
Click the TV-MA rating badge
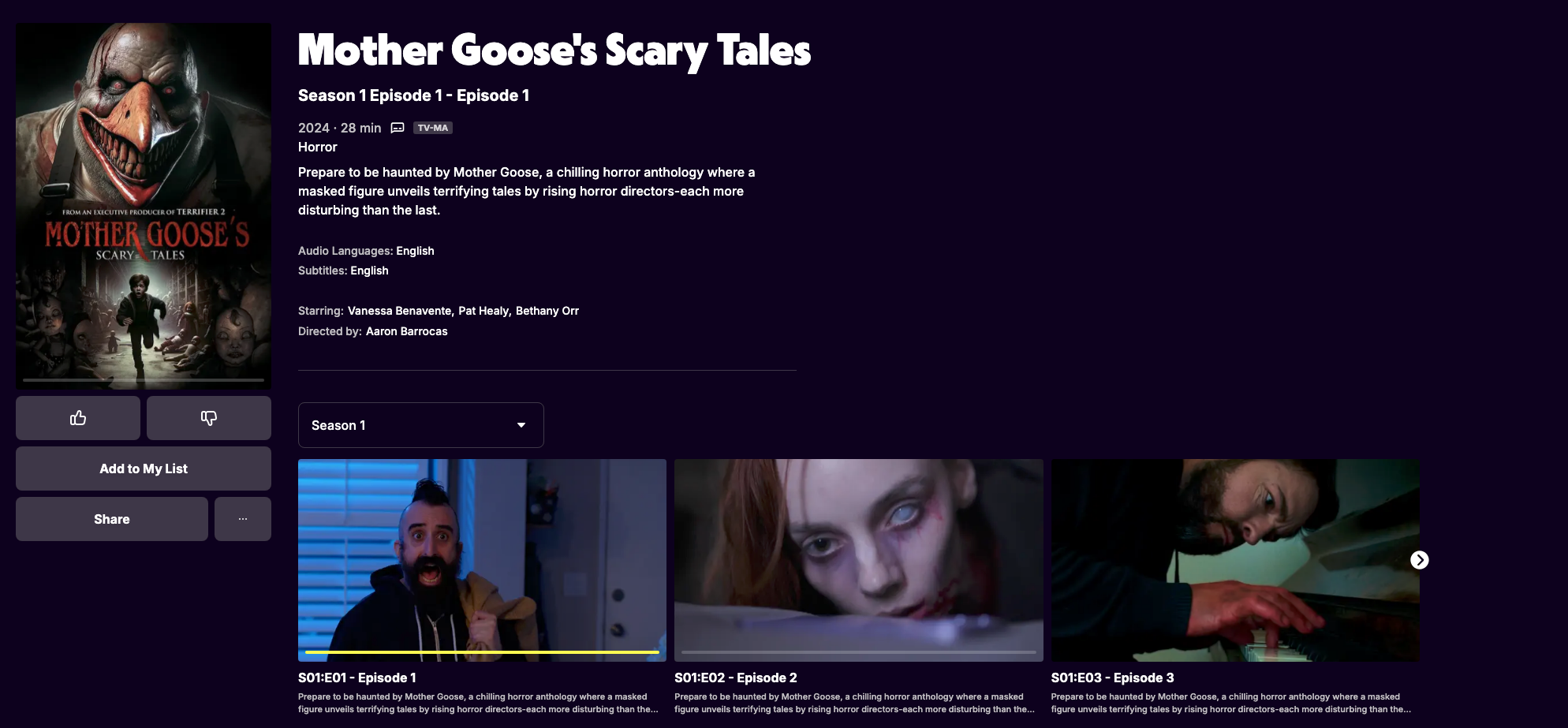coord(433,128)
